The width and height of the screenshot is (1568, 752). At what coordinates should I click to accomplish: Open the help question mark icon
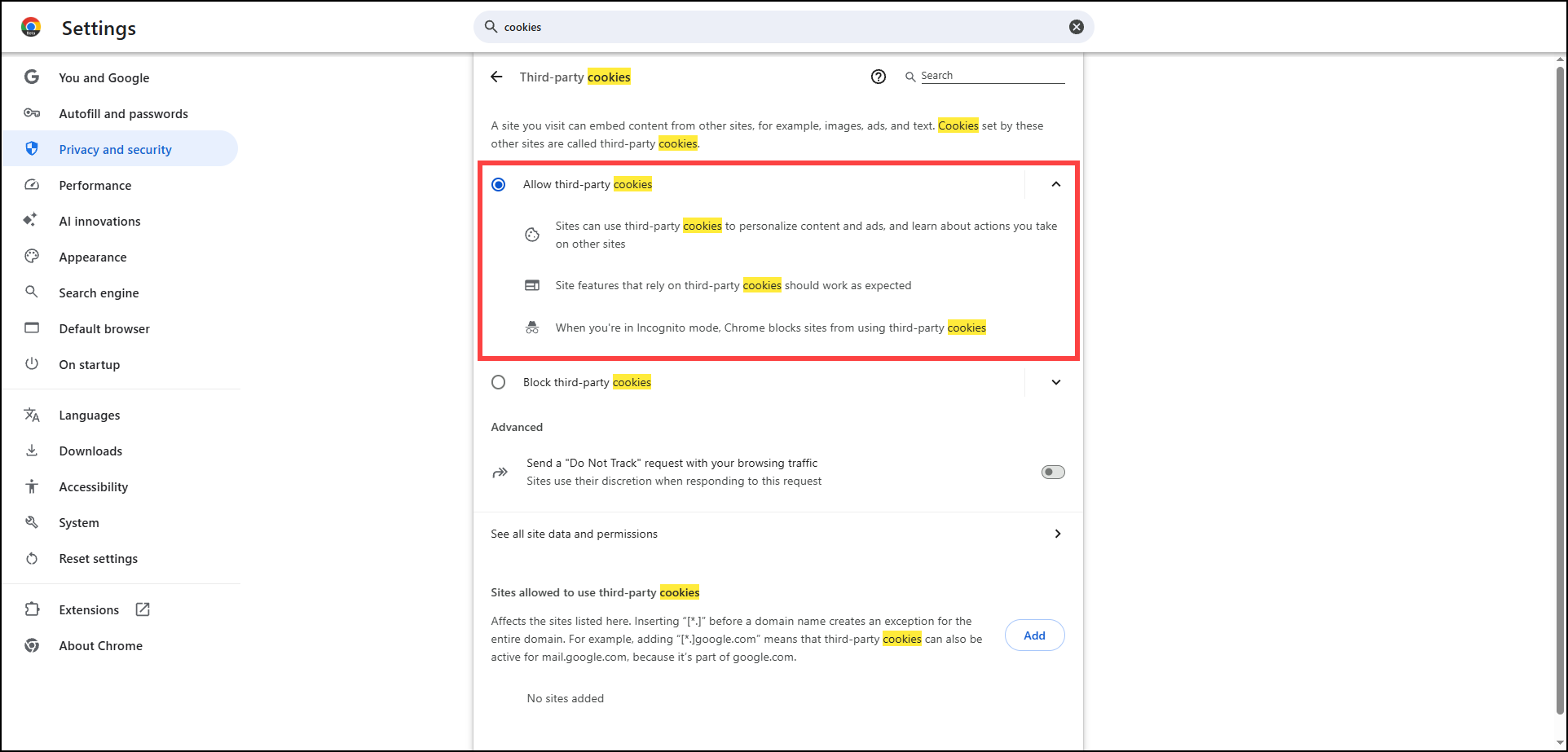pos(878,77)
